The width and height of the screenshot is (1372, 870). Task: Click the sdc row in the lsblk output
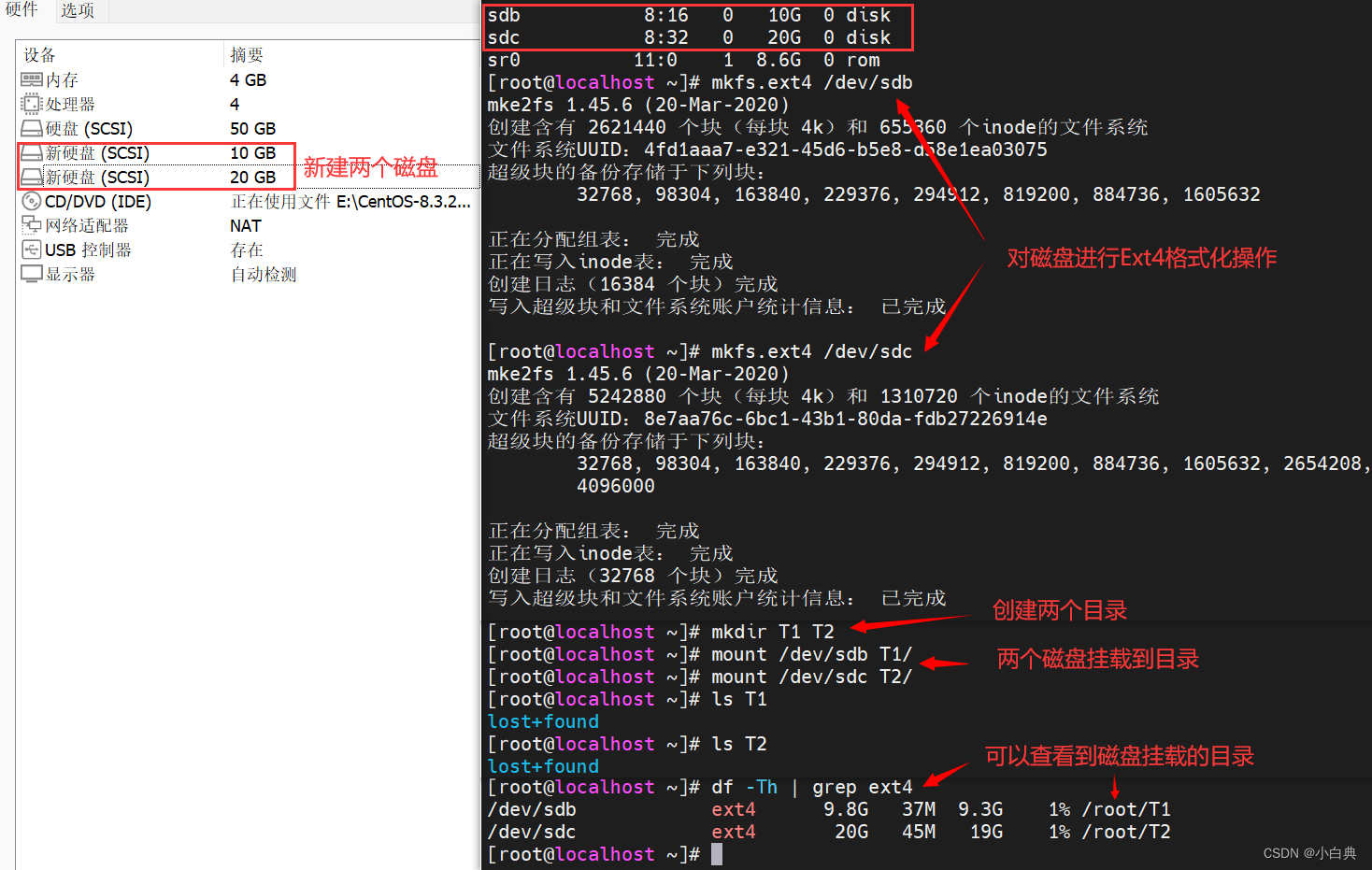pyautogui.click(x=689, y=38)
